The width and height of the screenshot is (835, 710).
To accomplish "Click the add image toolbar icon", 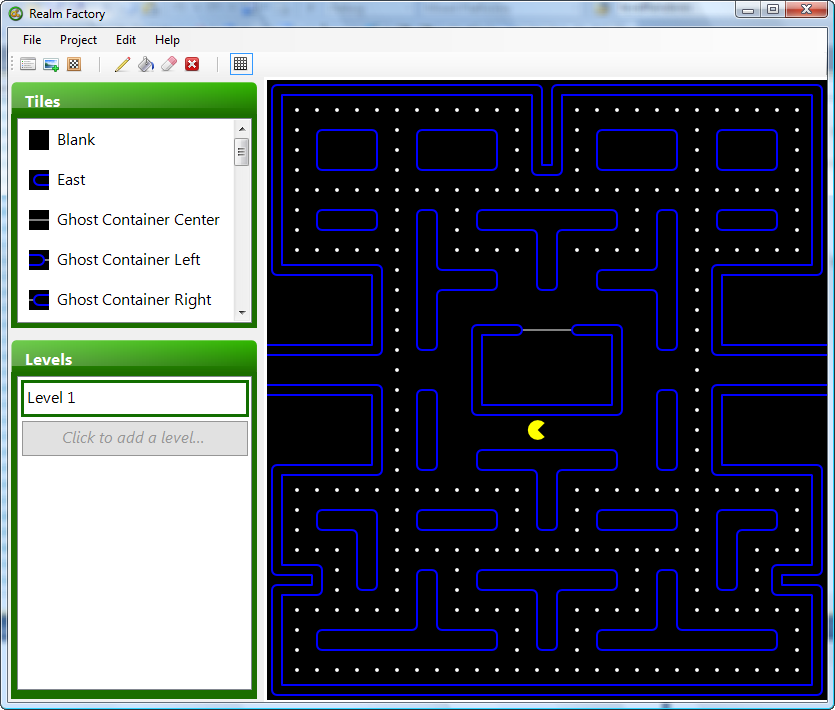I will (51, 64).
